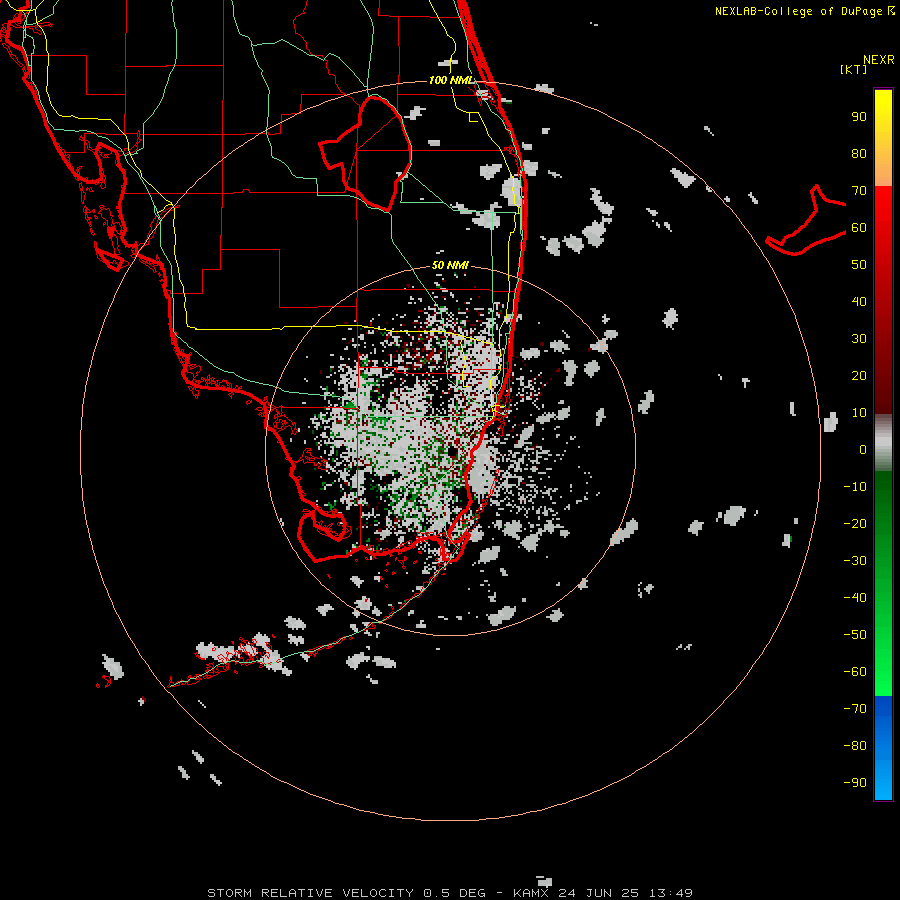Click the "100 NMI" range ring label
The width and height of the screenshot is (900, 900).
[452, 80]
